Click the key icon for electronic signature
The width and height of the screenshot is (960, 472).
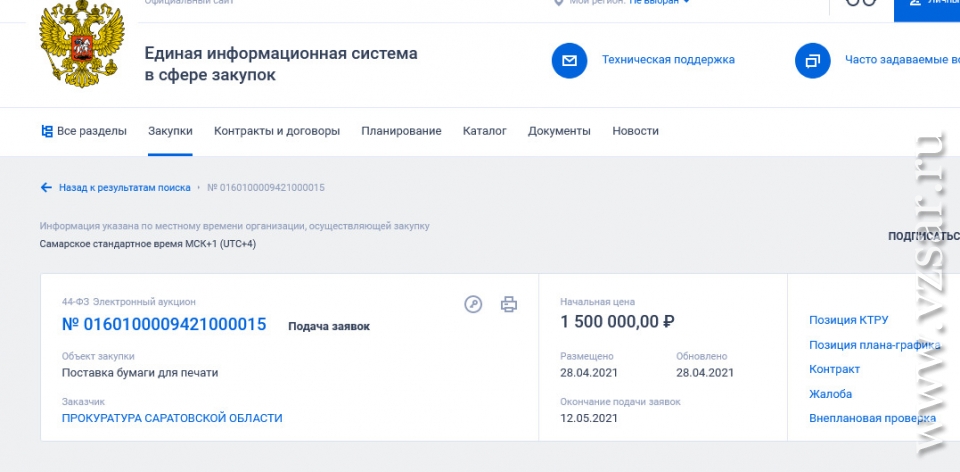pyautogui.click(x=473, y=304)
